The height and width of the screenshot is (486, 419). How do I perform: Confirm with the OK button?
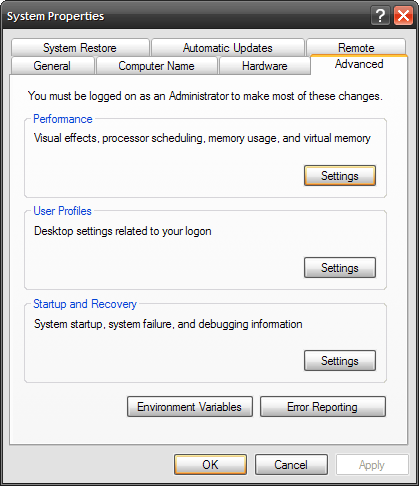click(210, 465)
